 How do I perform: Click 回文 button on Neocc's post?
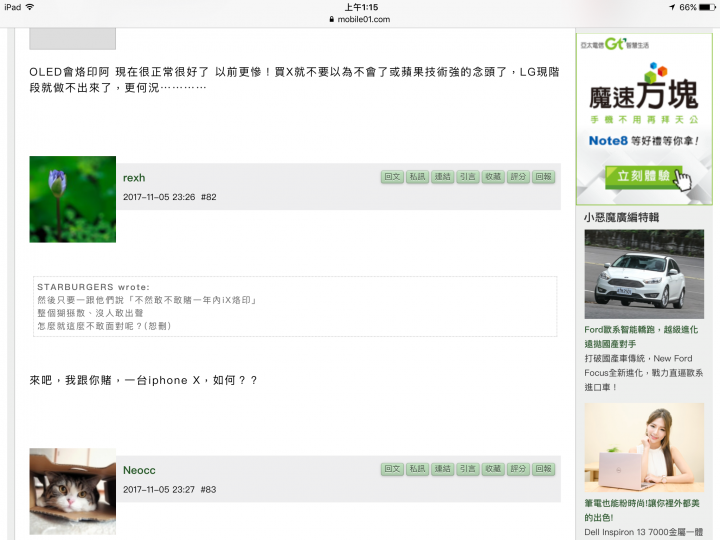[392, 469]
